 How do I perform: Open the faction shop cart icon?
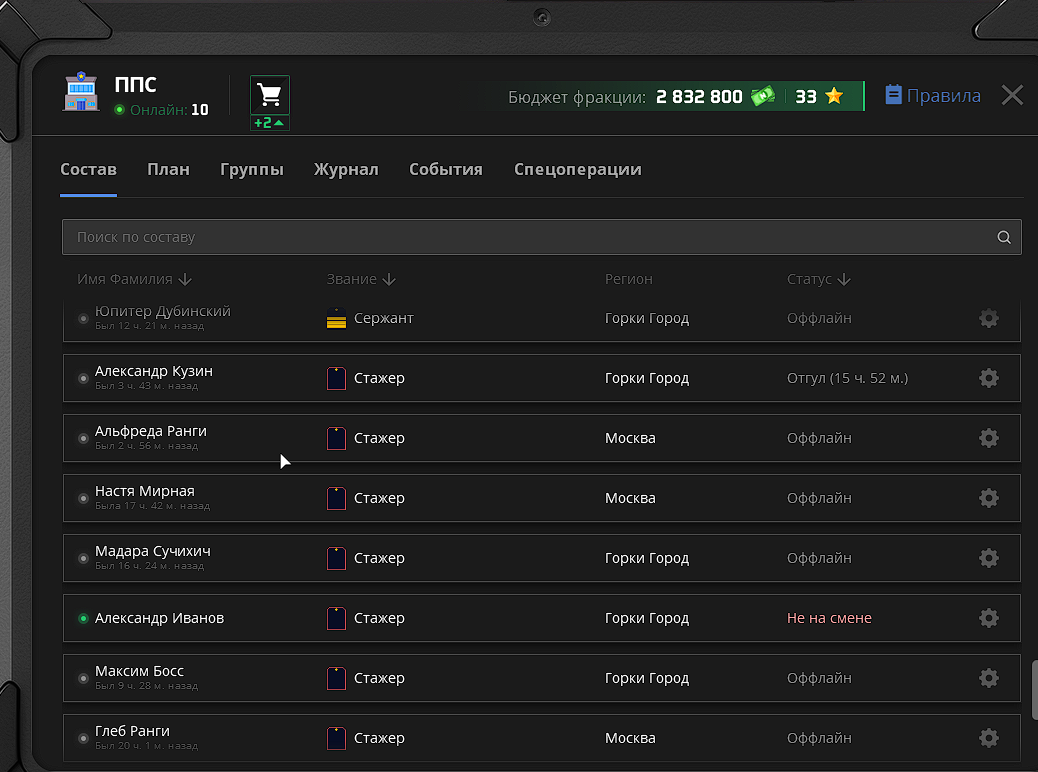269,95
